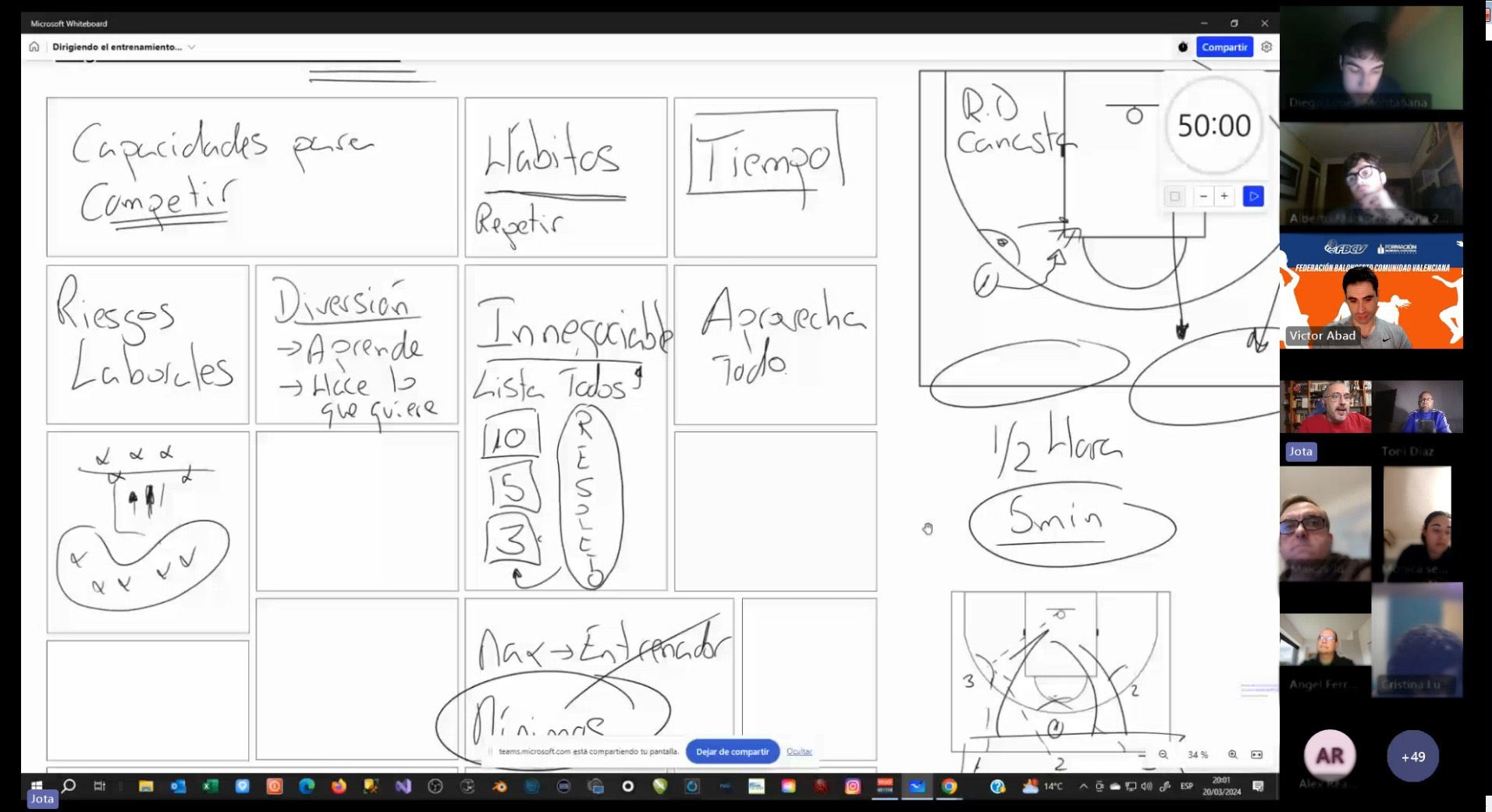
Task: Zoom out the whiteboard canvas
Action: [x=1163, y=754]
